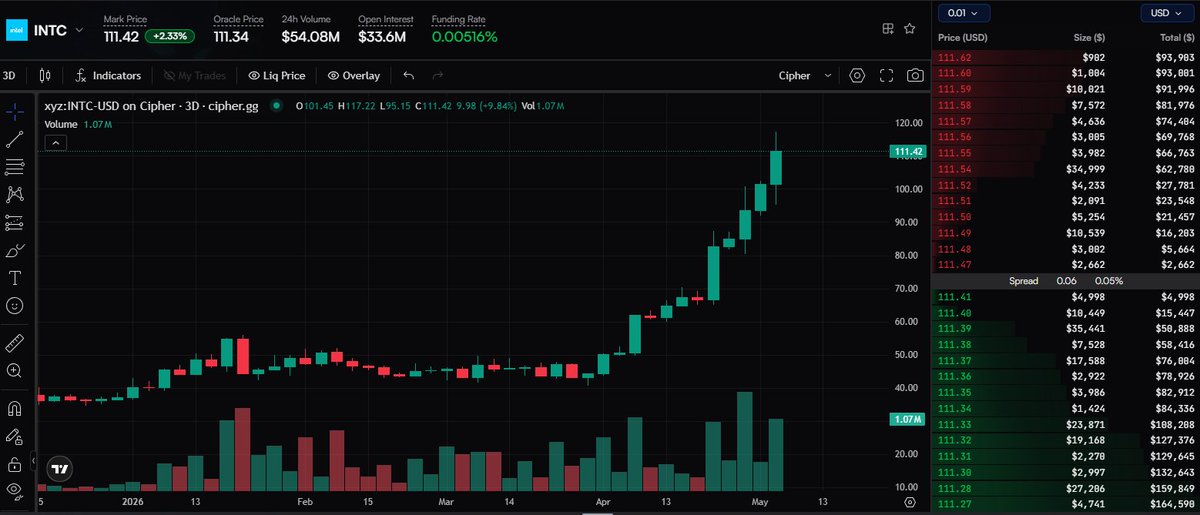Open chart settings hexagon icon
This screenshot has width=1200, height=515.
point(857,75)
